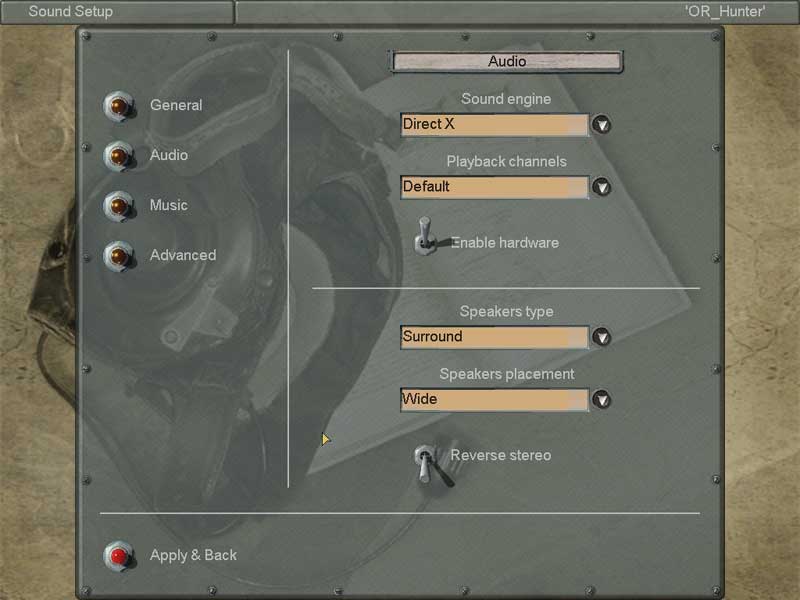Click the Speakers placement label

pyautogui.click(x=507, y=374)
